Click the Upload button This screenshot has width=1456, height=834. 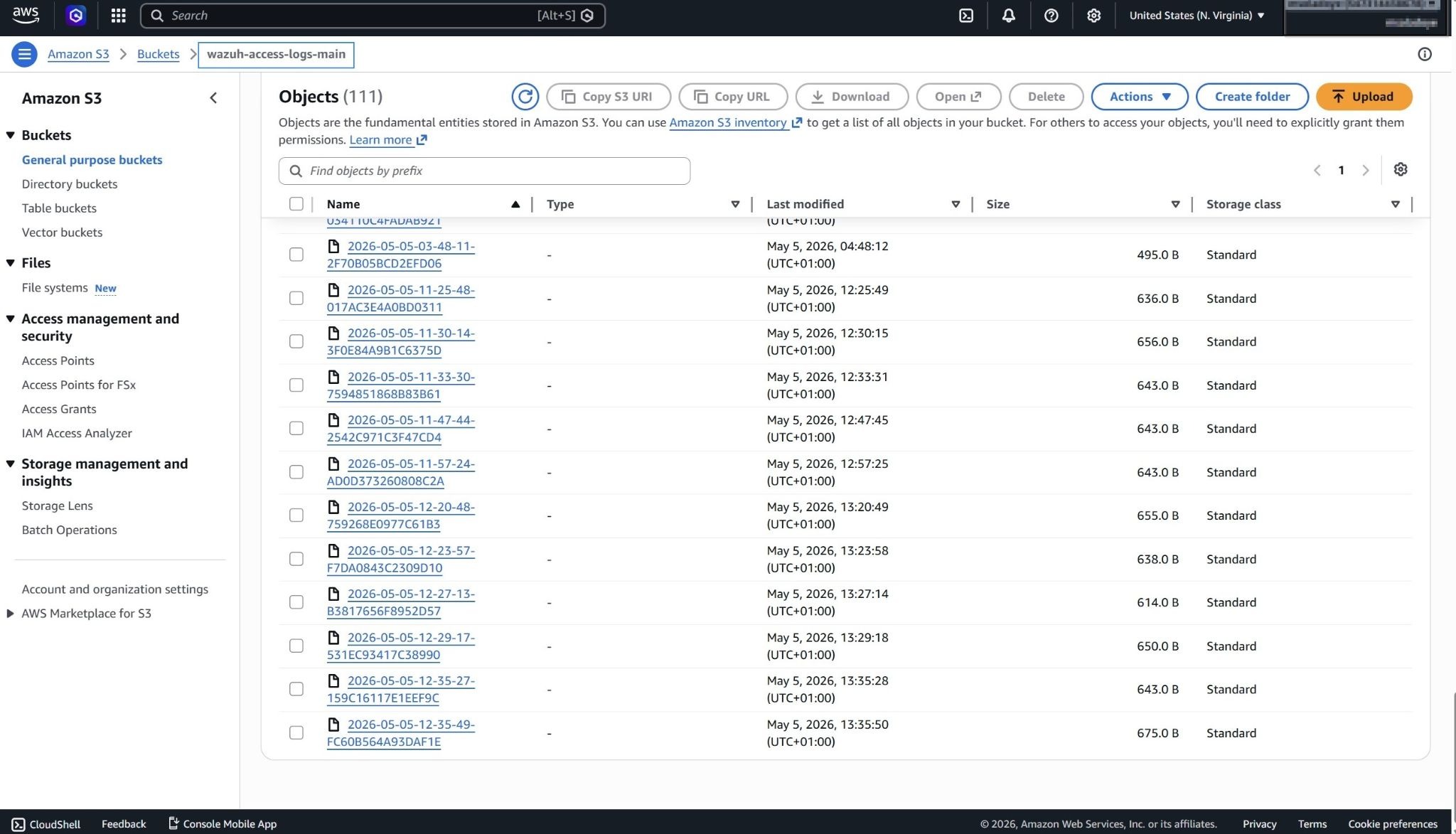tap(1364, 97)
